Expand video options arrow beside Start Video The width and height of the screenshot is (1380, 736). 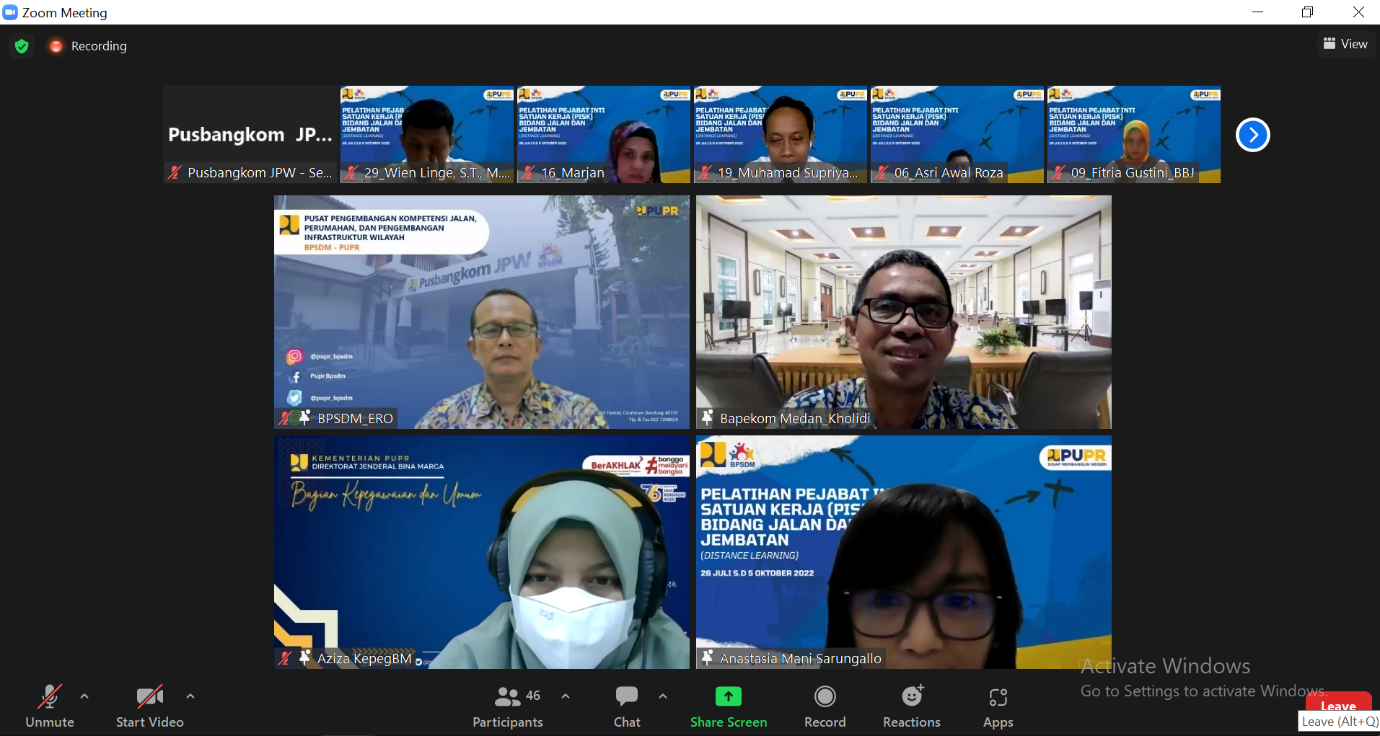pos(190,696)
